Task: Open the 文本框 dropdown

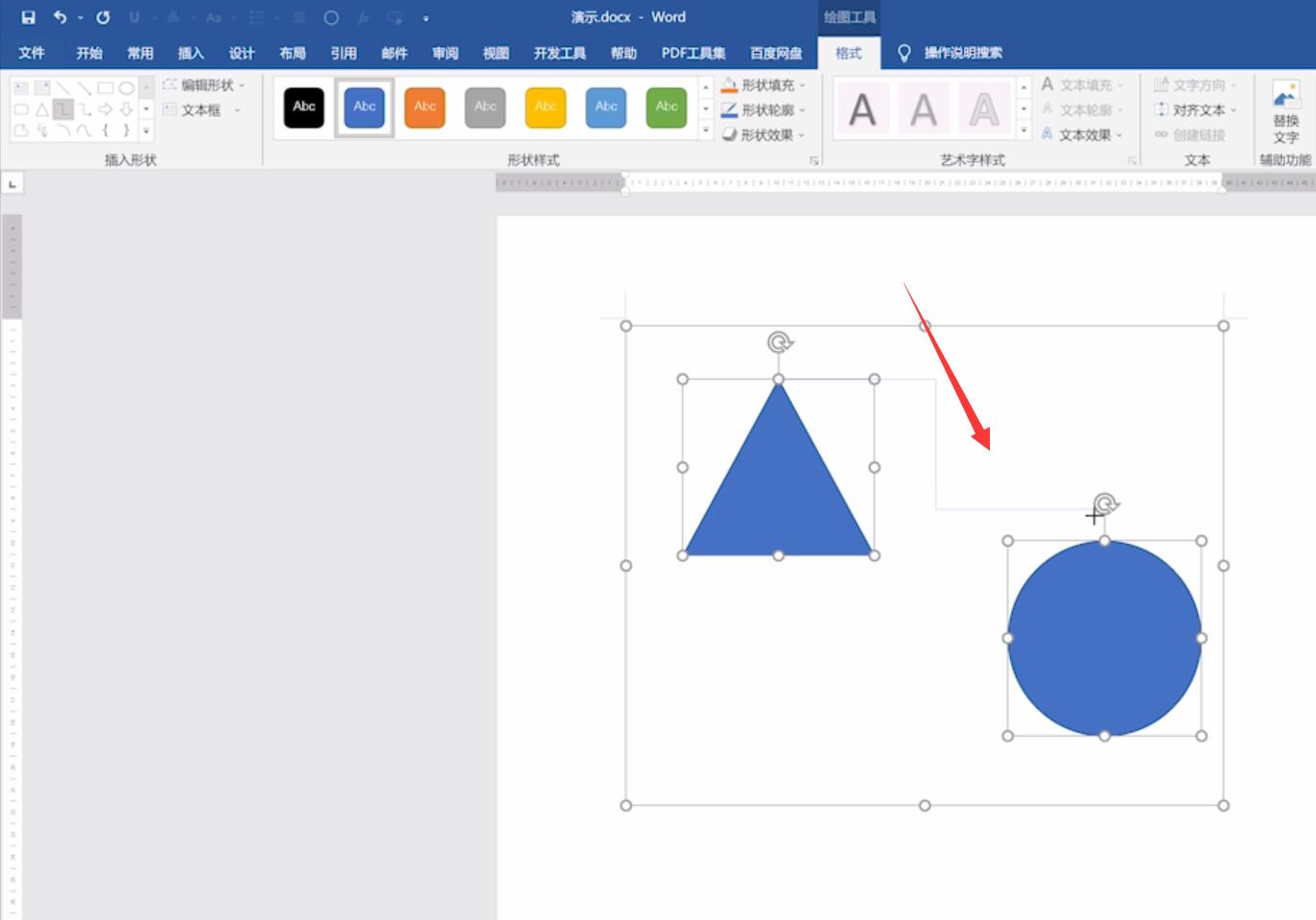Action: click(x=237, y=110)
